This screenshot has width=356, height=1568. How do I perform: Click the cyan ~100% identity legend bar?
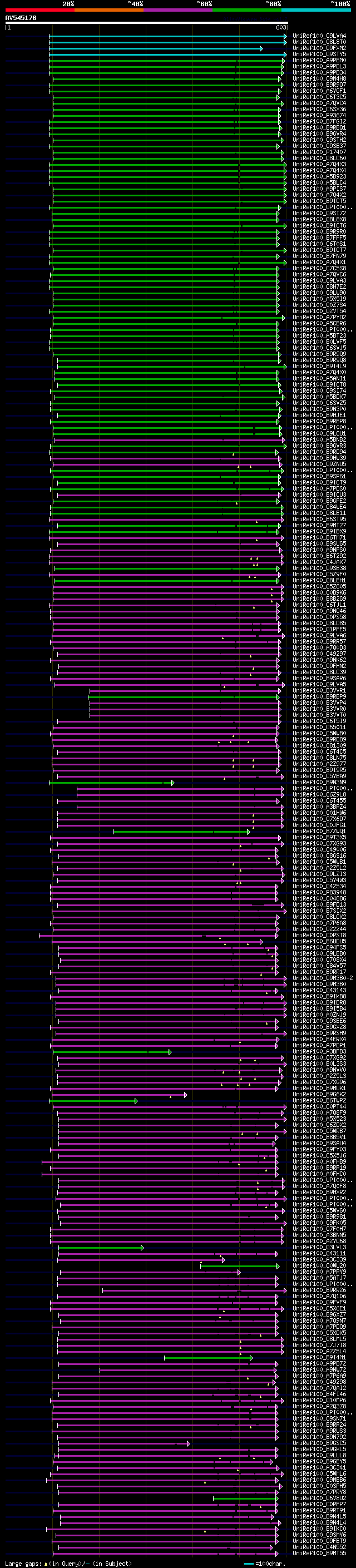(316, 10)
